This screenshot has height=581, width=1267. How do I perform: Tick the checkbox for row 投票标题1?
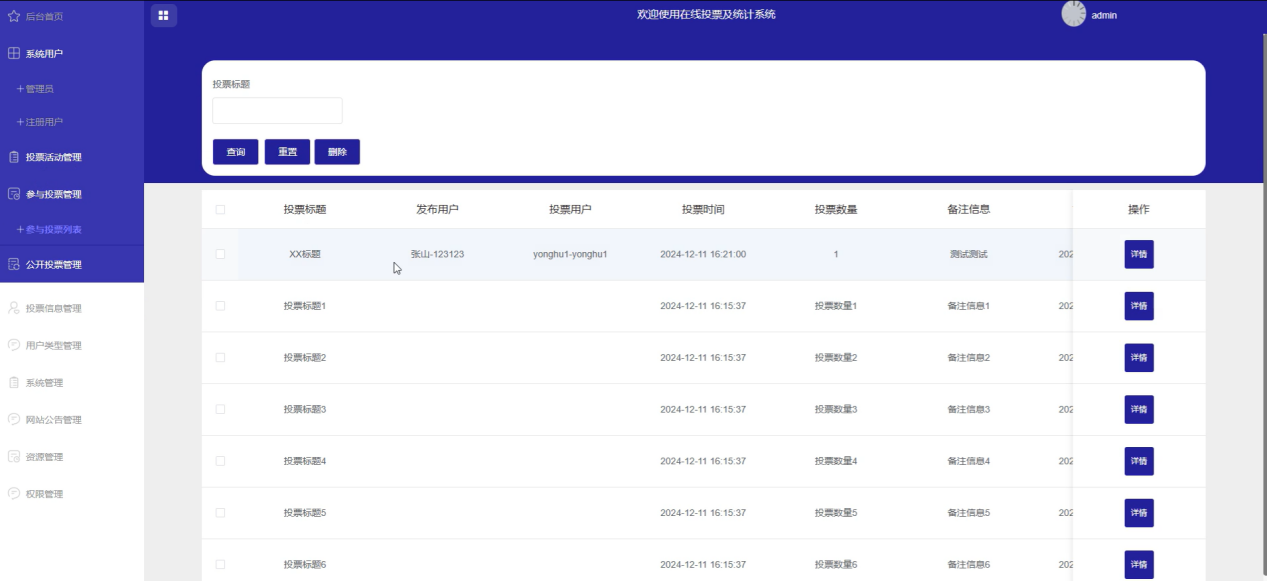220,306
